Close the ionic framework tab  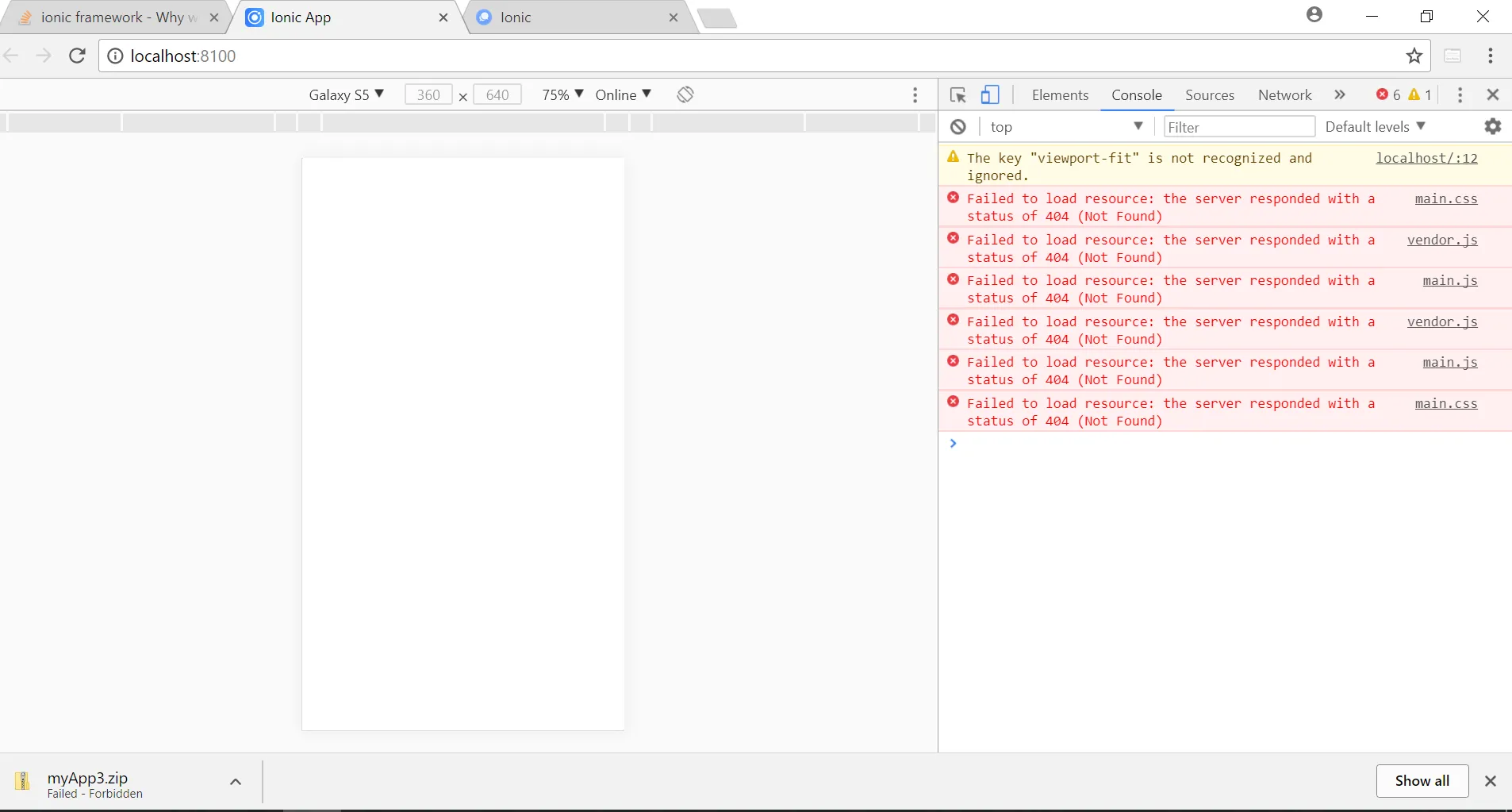pos(214,17)
